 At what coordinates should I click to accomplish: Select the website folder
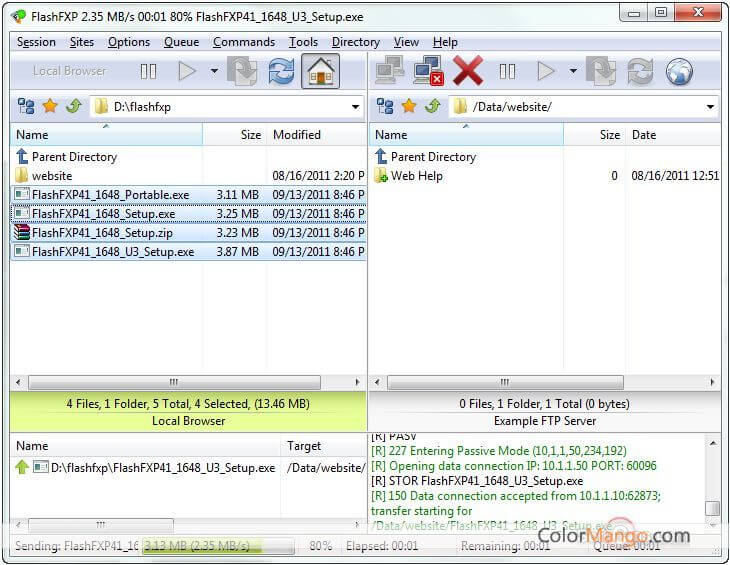coord(189,176)
